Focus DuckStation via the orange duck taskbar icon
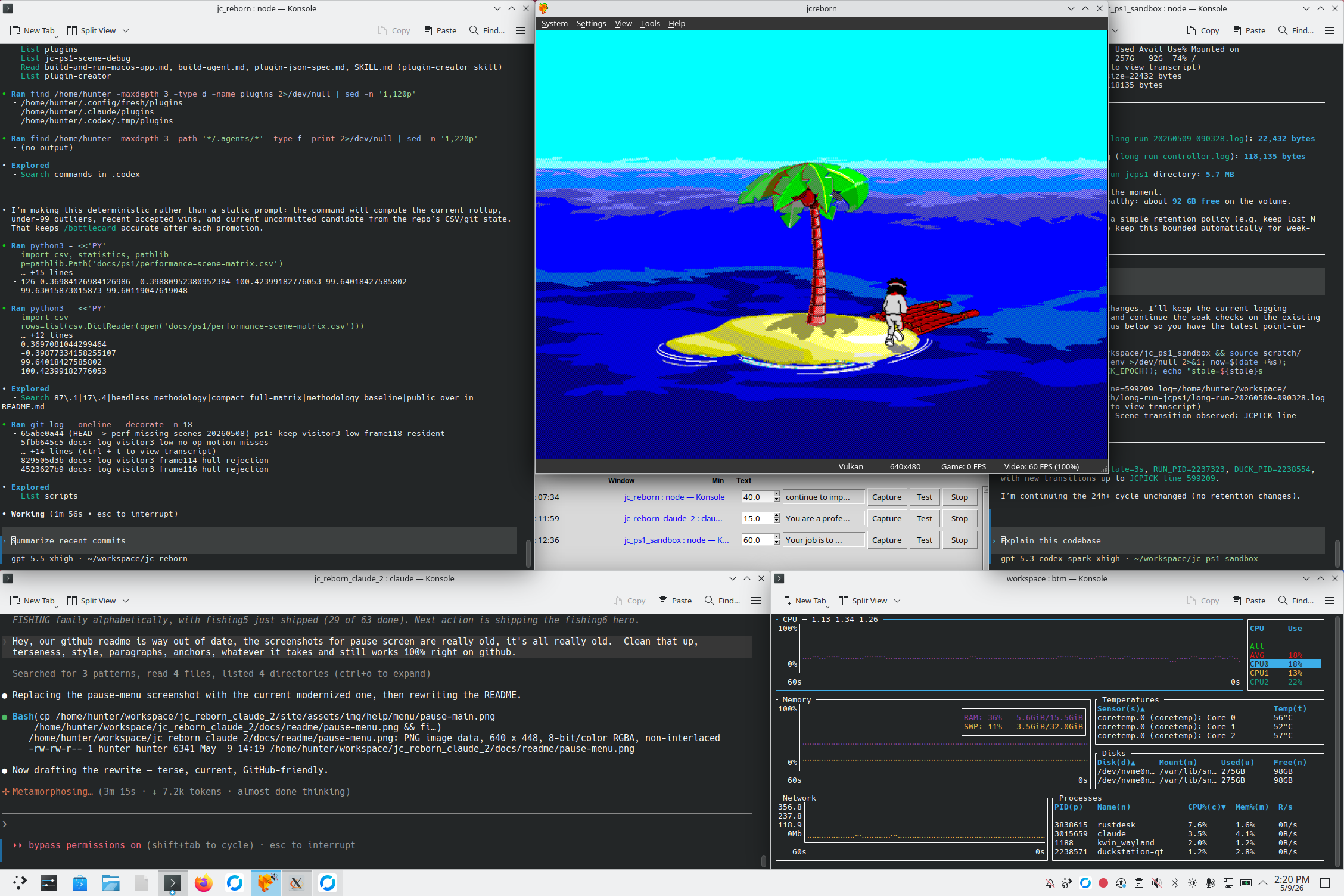 265,882
